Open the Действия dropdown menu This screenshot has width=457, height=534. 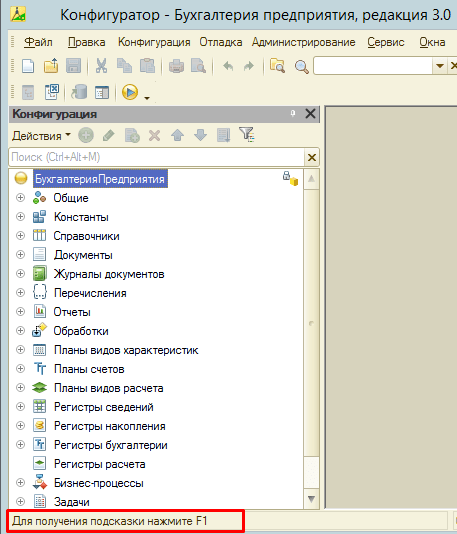point(42,136)
